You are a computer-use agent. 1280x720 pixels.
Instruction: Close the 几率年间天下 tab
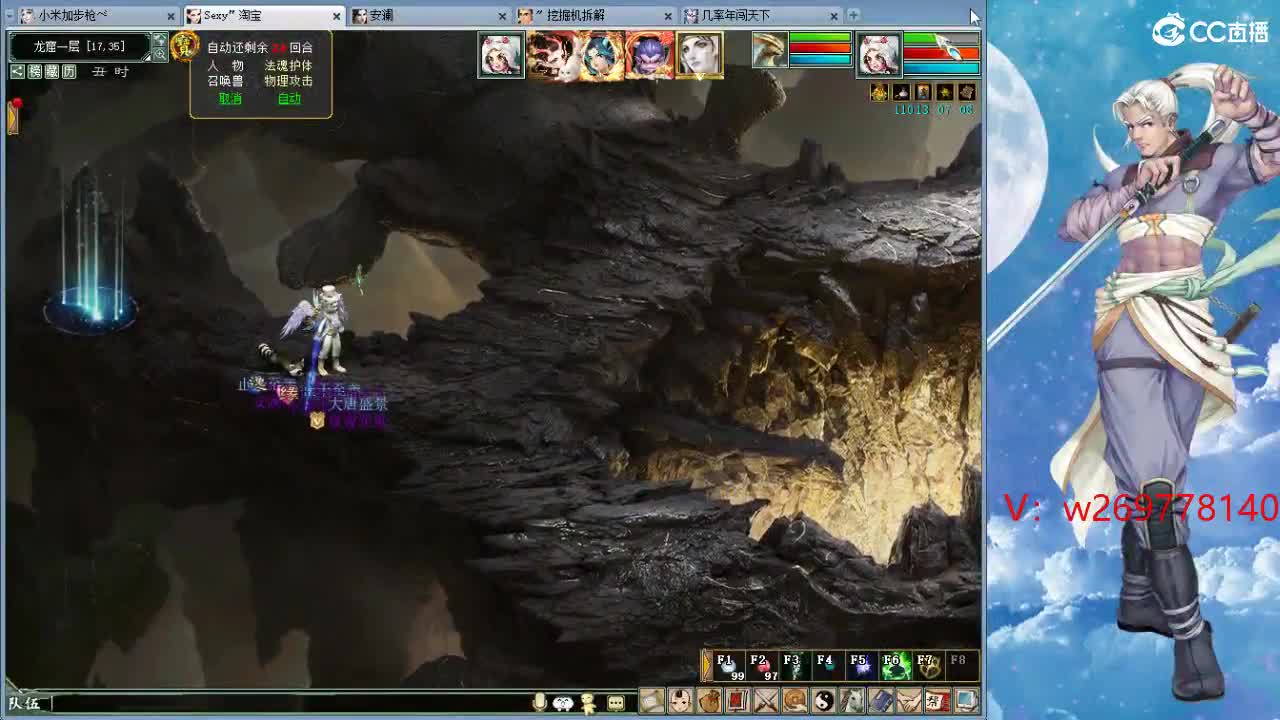[834, 16]
